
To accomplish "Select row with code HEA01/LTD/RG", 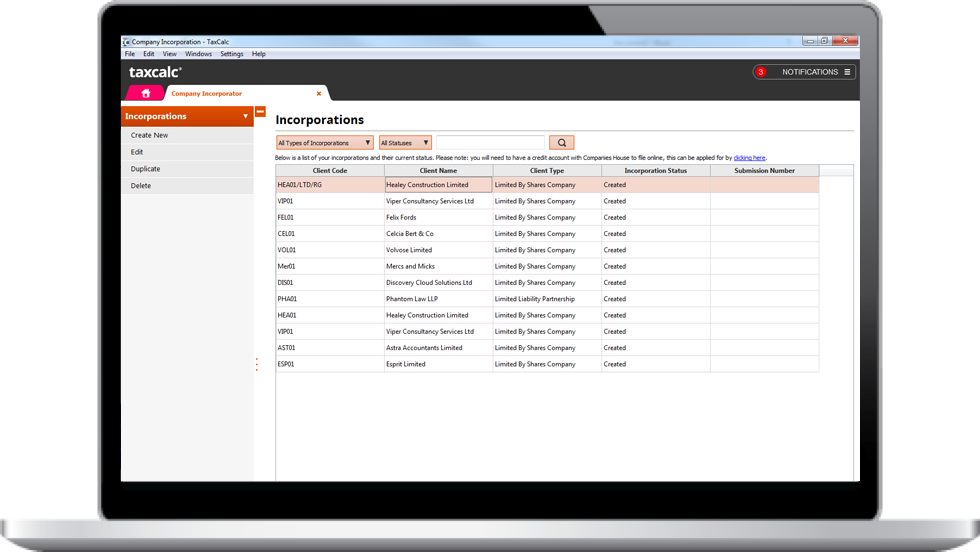I will 547,185.
